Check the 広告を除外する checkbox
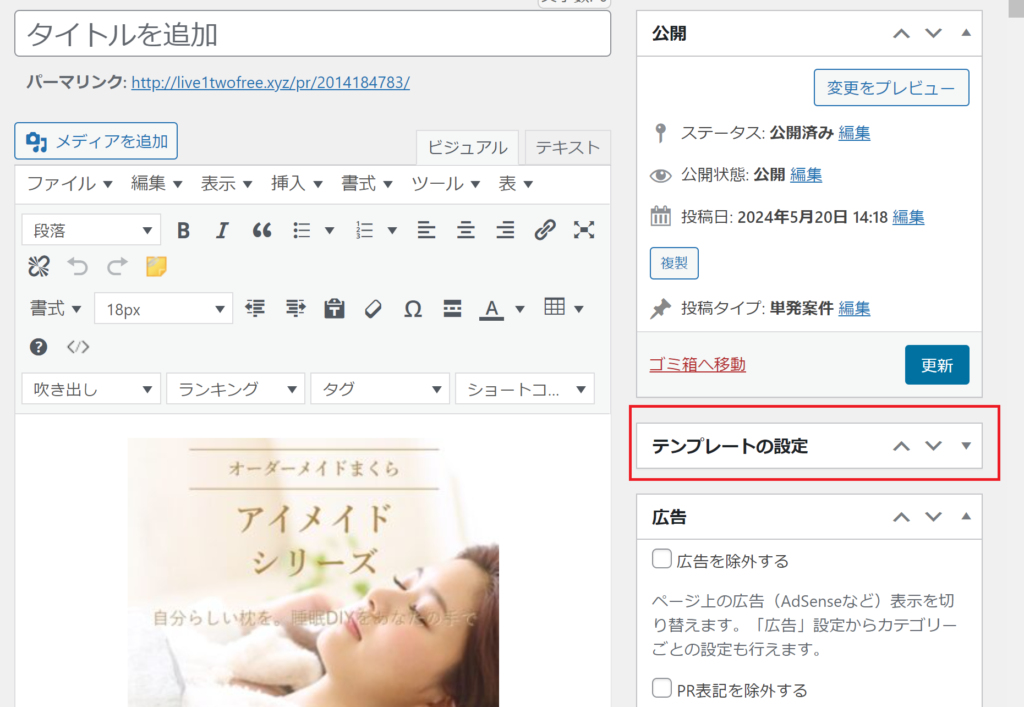The width and height of the screenshot is (1024, 707). point(662,559)
